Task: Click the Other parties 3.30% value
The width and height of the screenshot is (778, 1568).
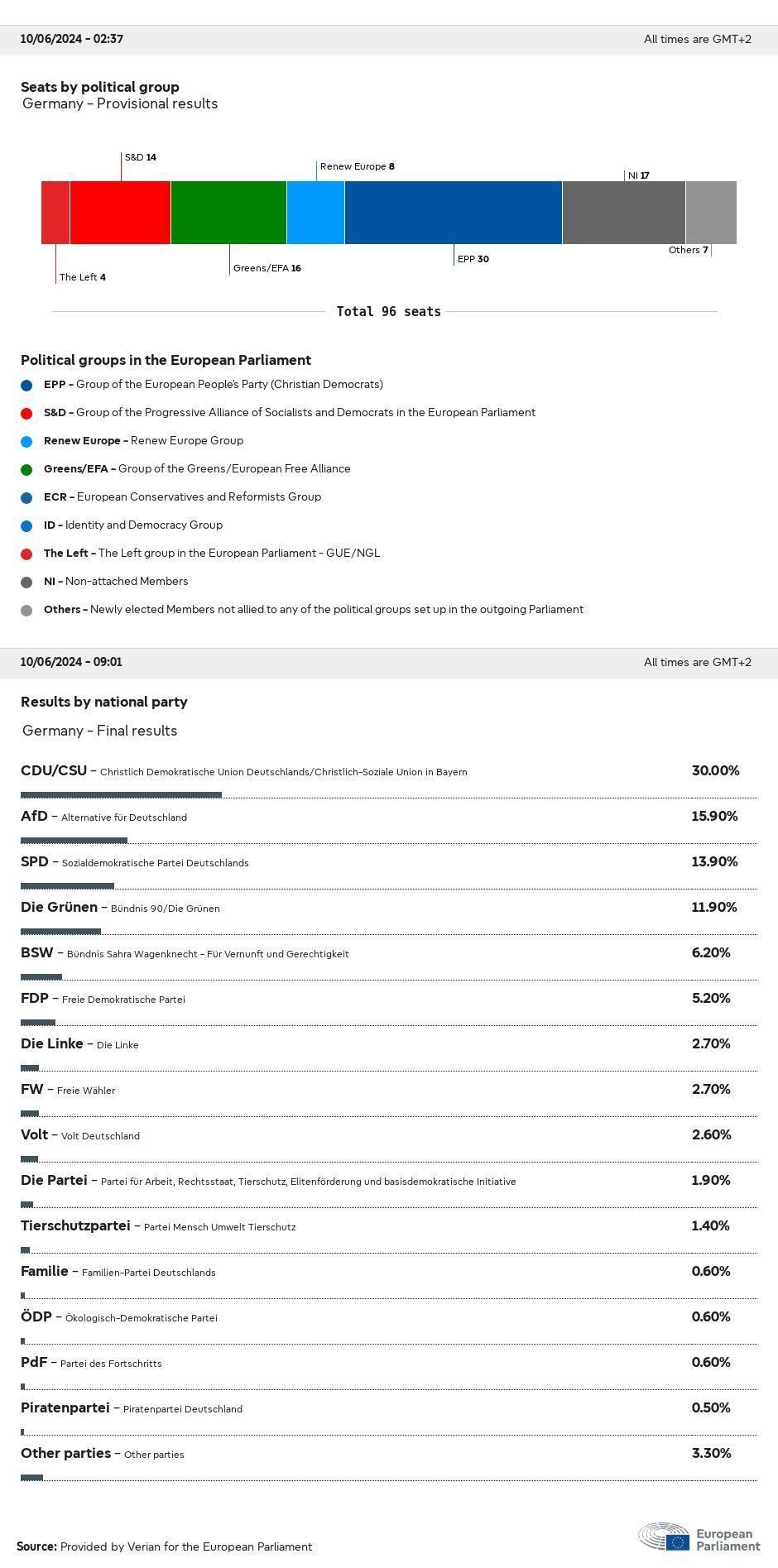Action: 710,1454
